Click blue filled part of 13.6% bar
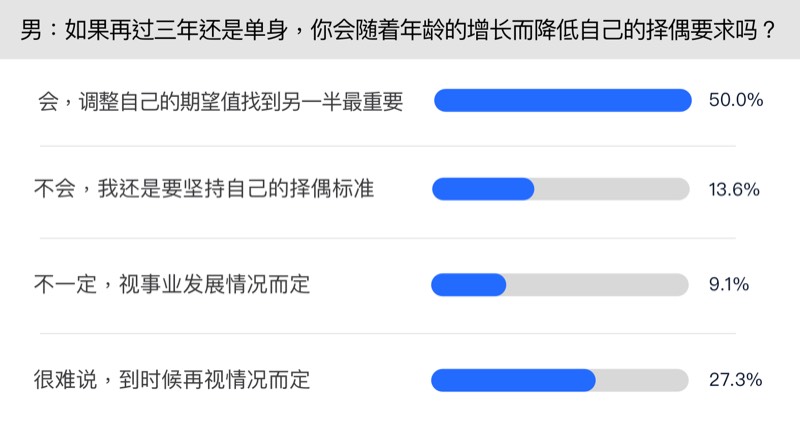The height and width of the screenshot is (440, 800). (482, 189)
